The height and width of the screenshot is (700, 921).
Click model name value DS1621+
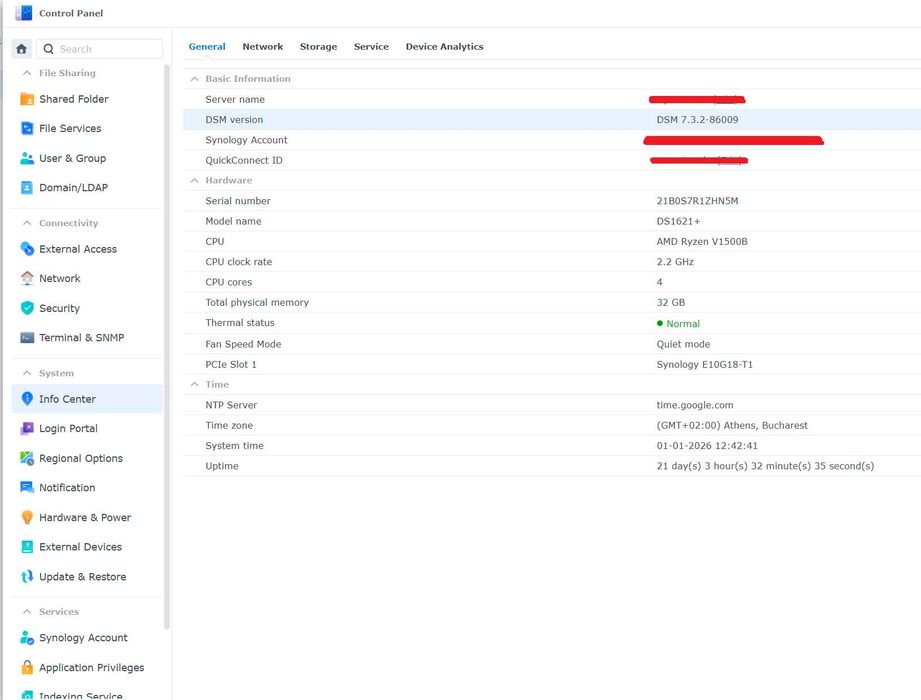678,221
